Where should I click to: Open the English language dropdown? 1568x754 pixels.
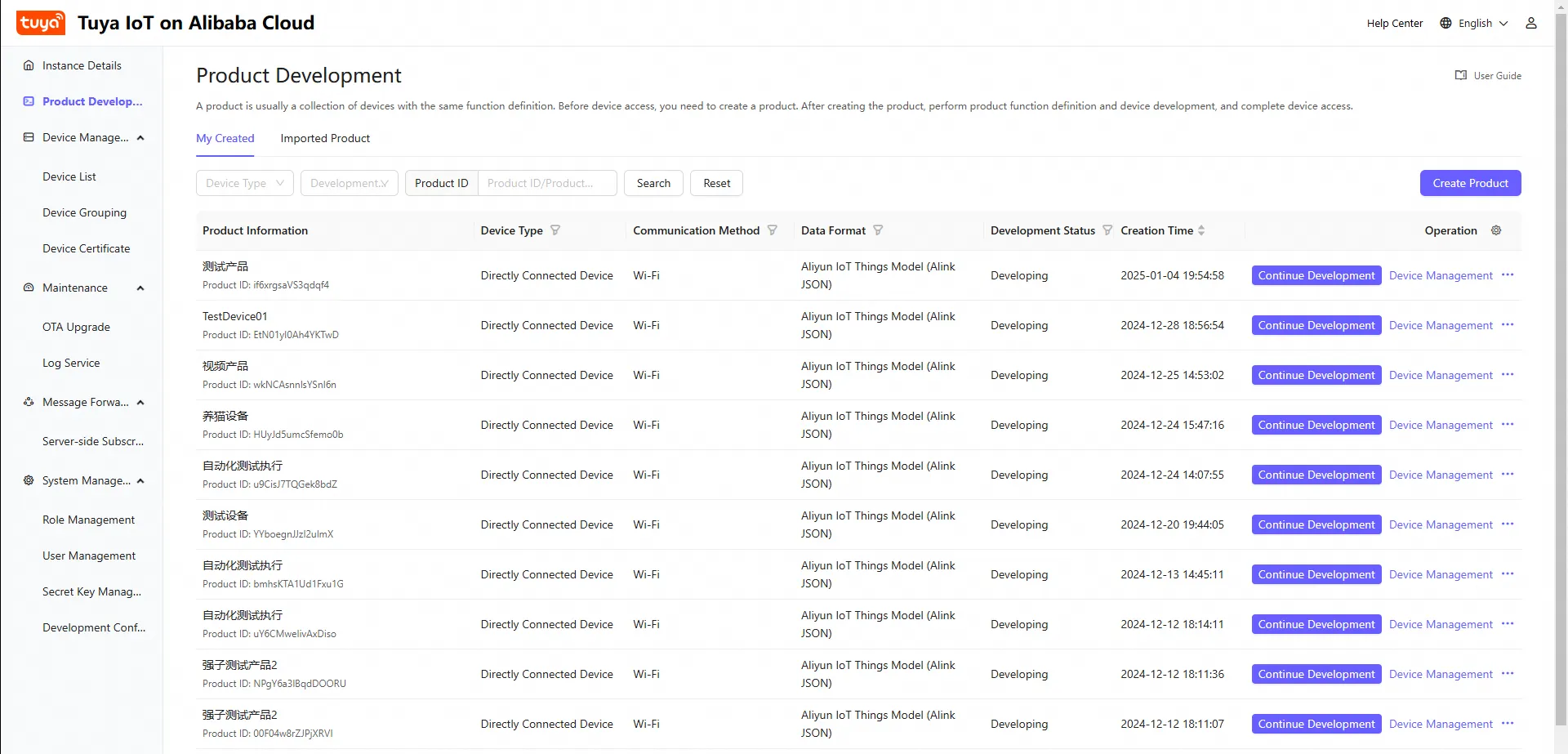[x=1474, y=23]
